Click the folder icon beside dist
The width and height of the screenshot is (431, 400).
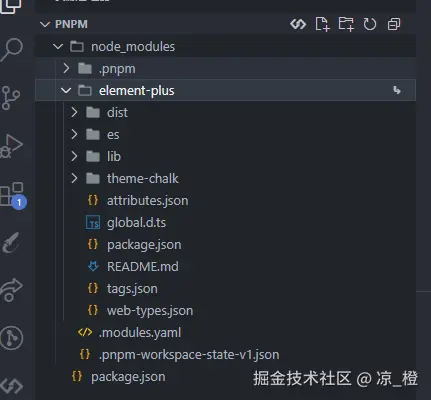pos(93,112)
